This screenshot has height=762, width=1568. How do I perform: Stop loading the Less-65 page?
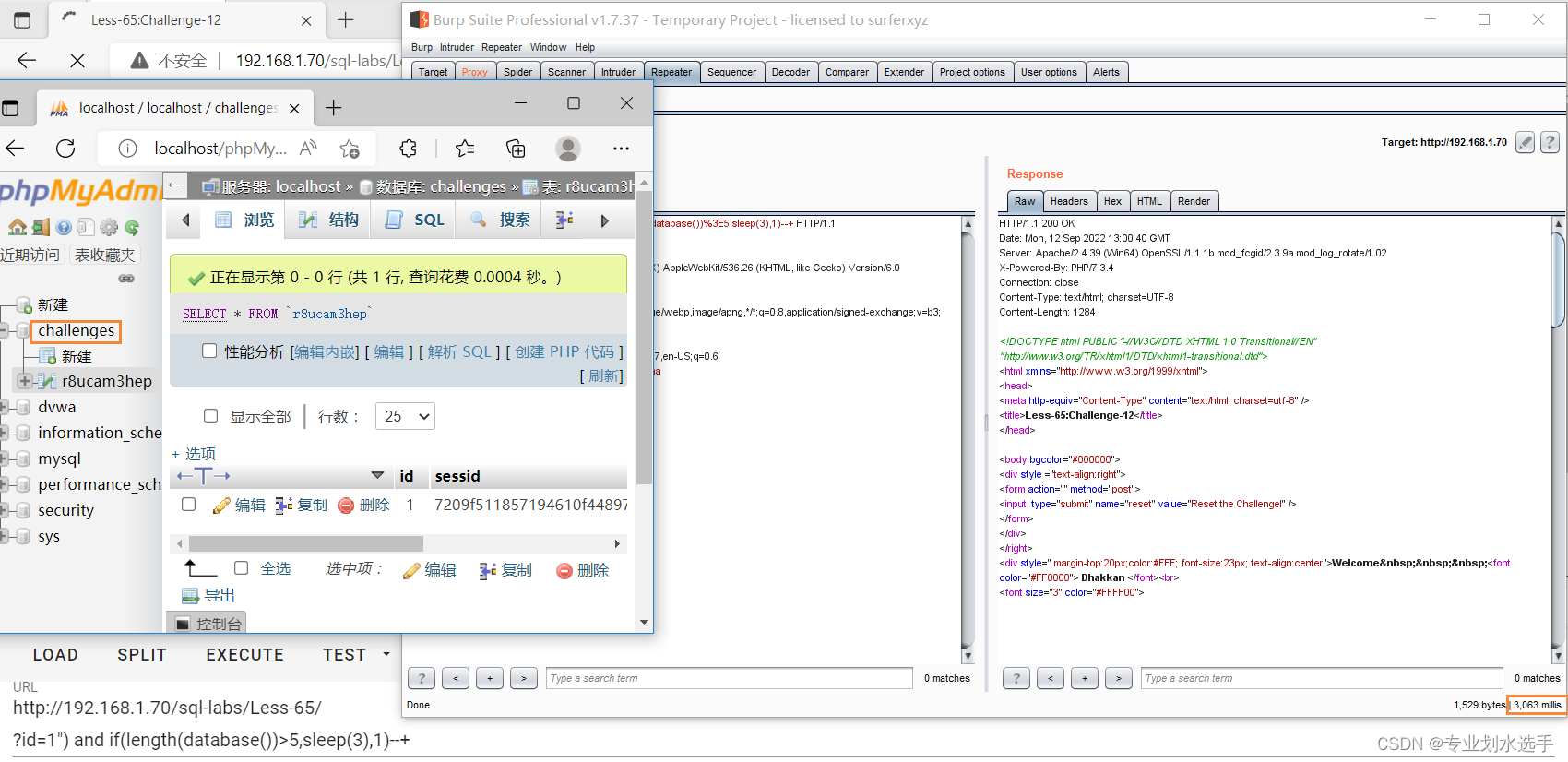pos(77,60)
